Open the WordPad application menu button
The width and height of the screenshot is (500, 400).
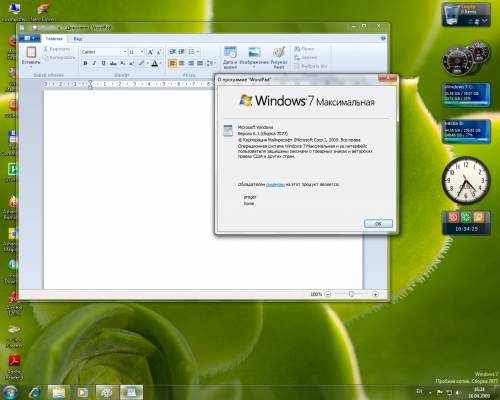tap(30, 38)
